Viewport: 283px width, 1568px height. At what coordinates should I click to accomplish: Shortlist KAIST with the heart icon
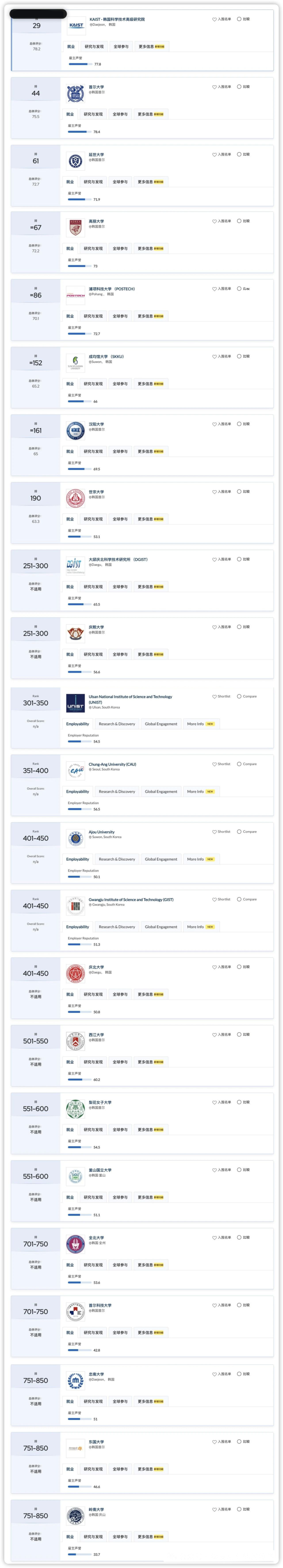(x=214, y=19)
